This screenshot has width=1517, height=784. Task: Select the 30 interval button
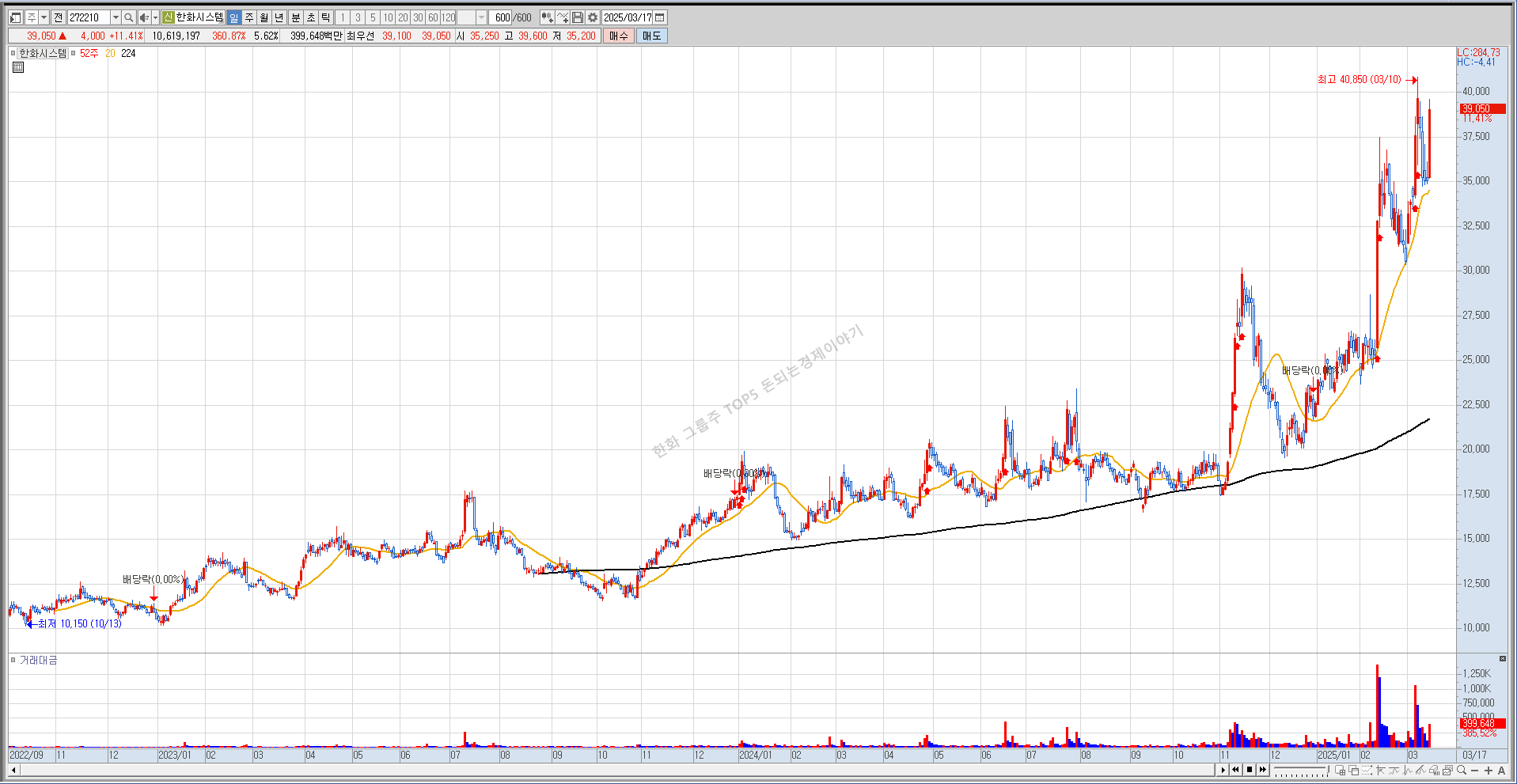[418, 17]
